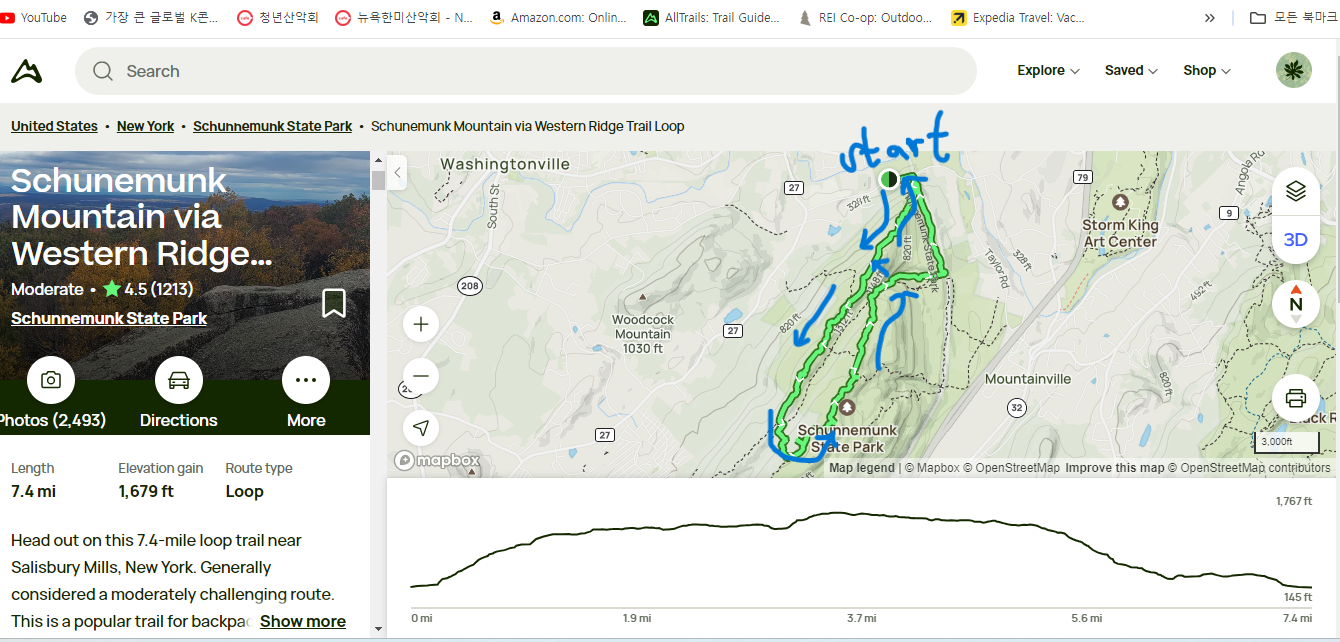Center map on my location
This screenshot has width=1340, height=642.
(421, 428)
